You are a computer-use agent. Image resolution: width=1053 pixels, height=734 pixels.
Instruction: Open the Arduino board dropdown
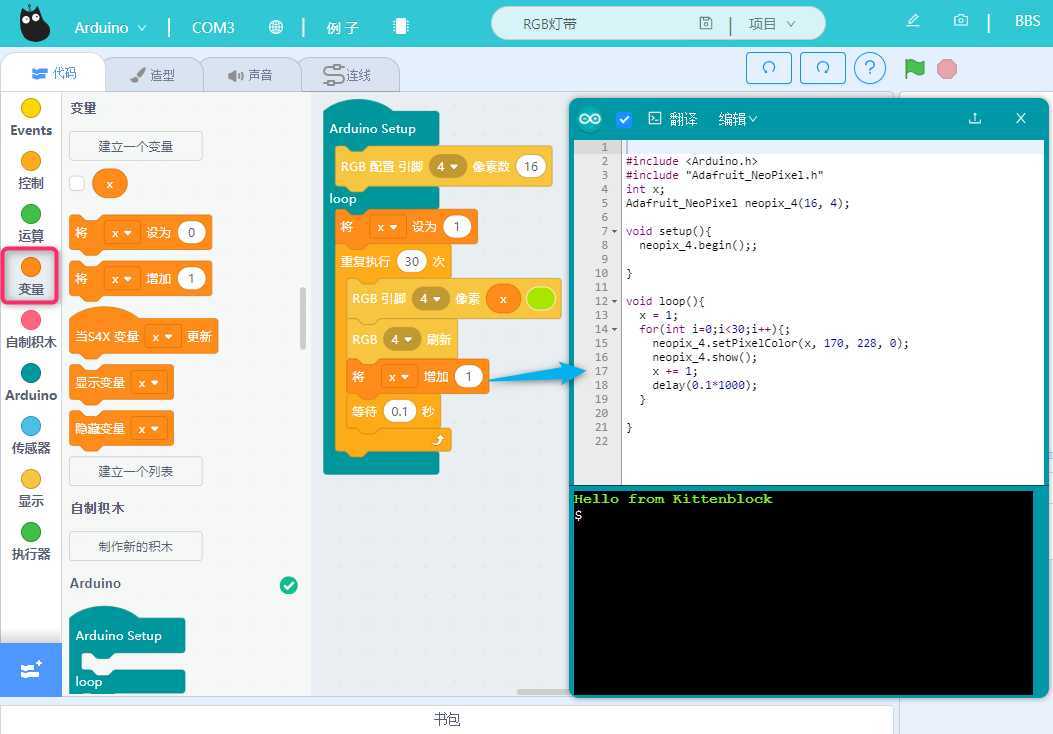[110, 27]
